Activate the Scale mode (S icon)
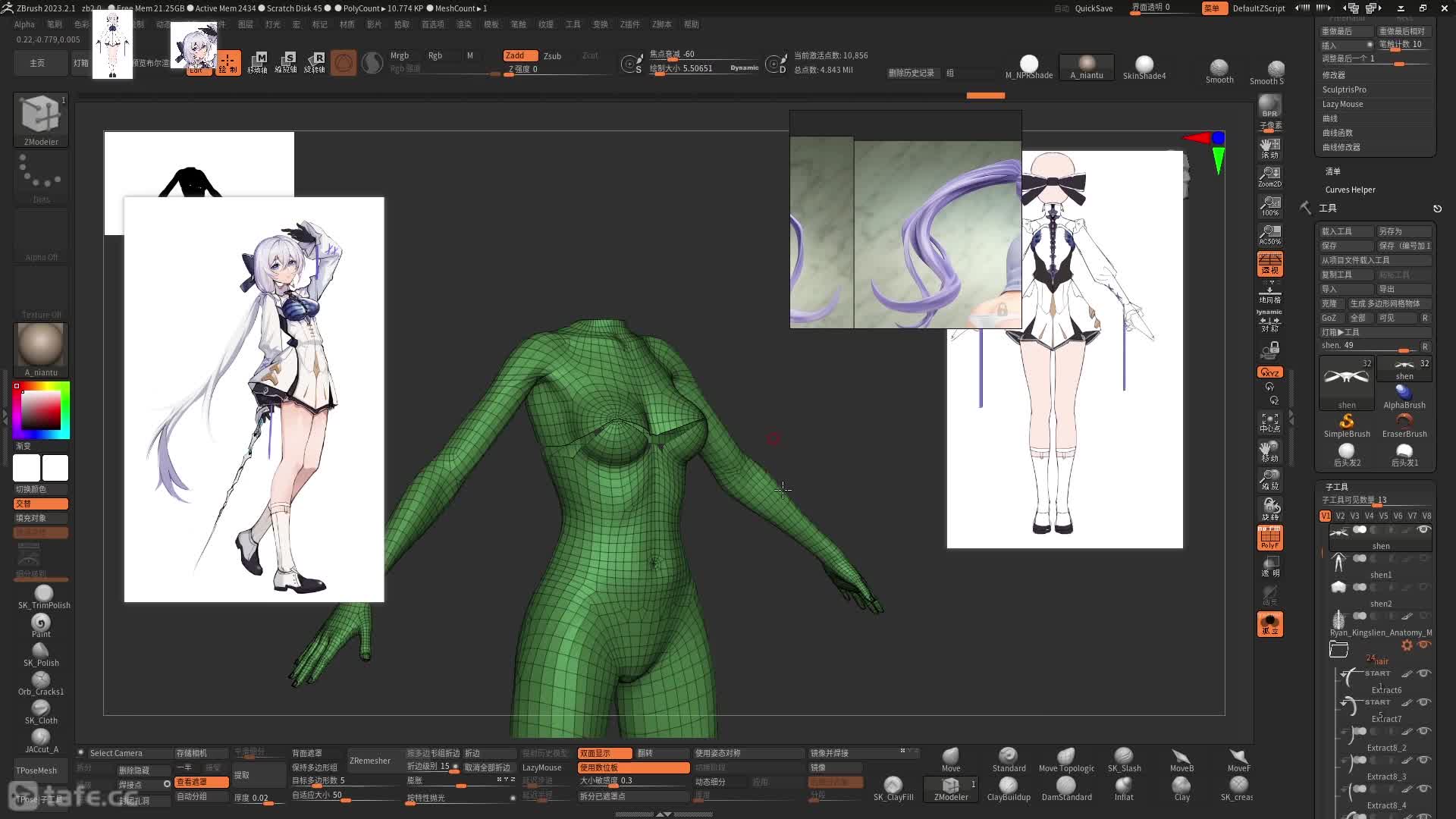 pos(286,62)
